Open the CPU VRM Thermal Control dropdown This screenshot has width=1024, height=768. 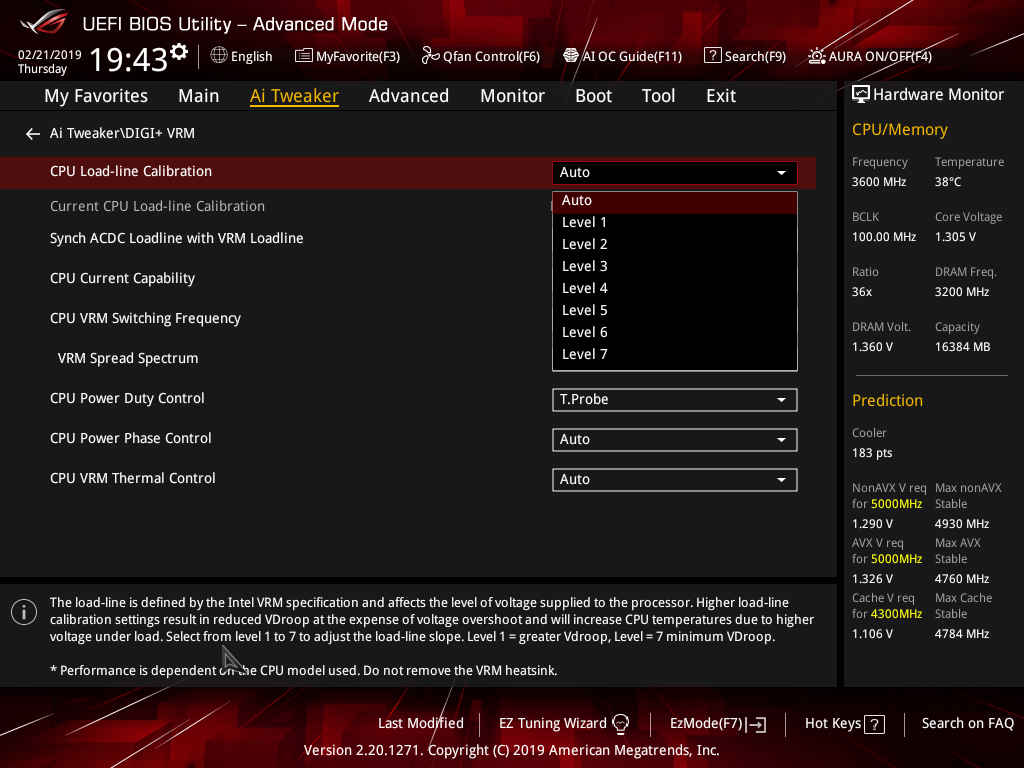point(674,480)
